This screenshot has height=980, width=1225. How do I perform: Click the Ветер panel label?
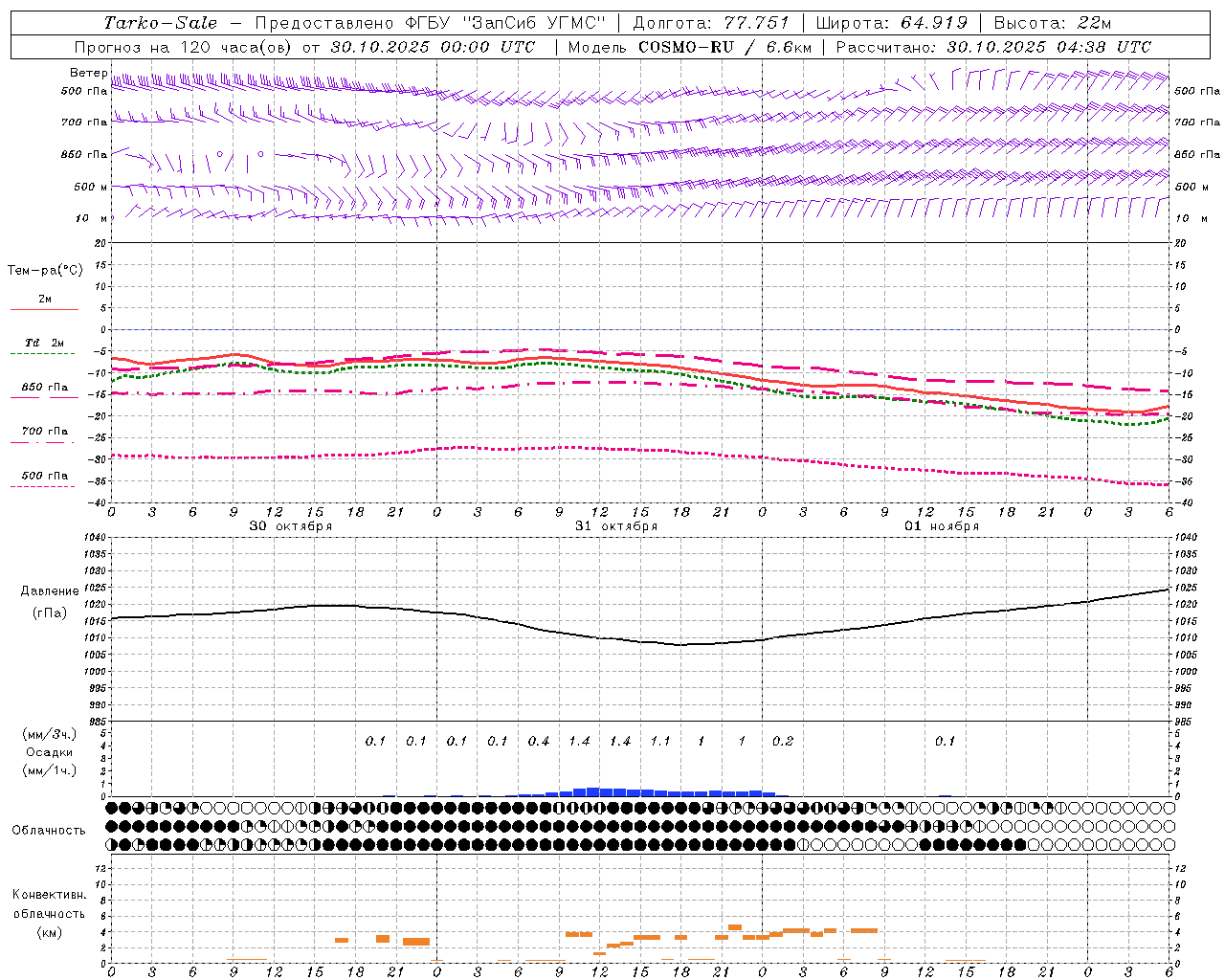88,73
